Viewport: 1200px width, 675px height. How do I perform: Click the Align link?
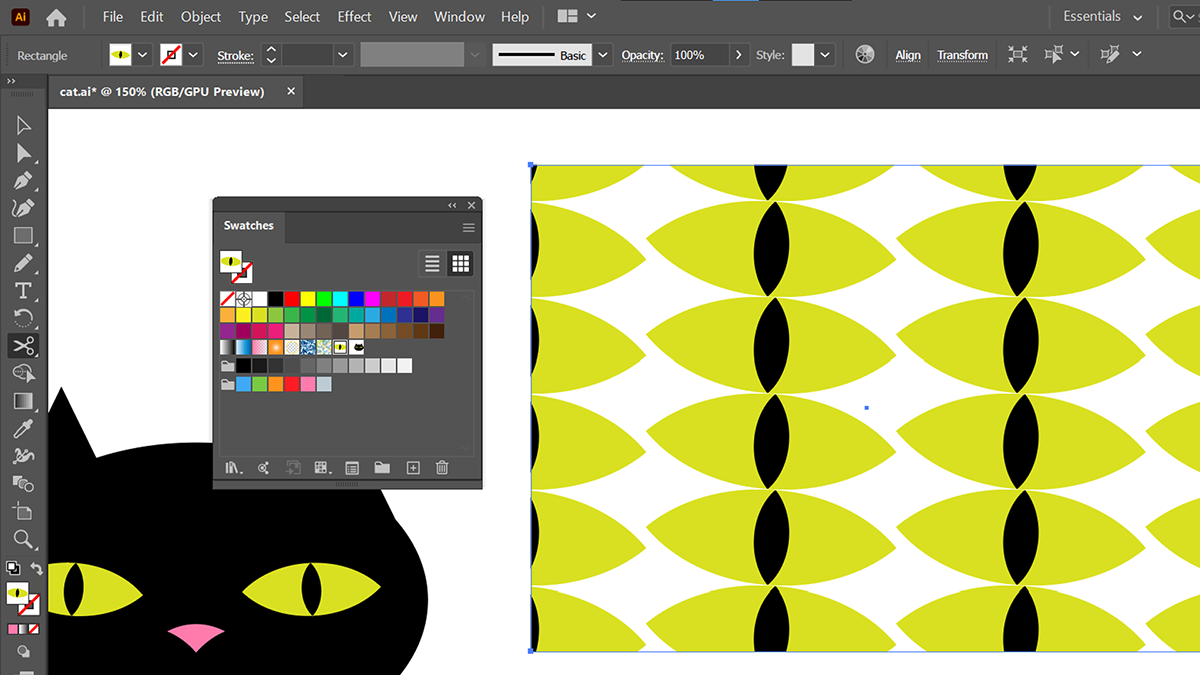[908, 55]
